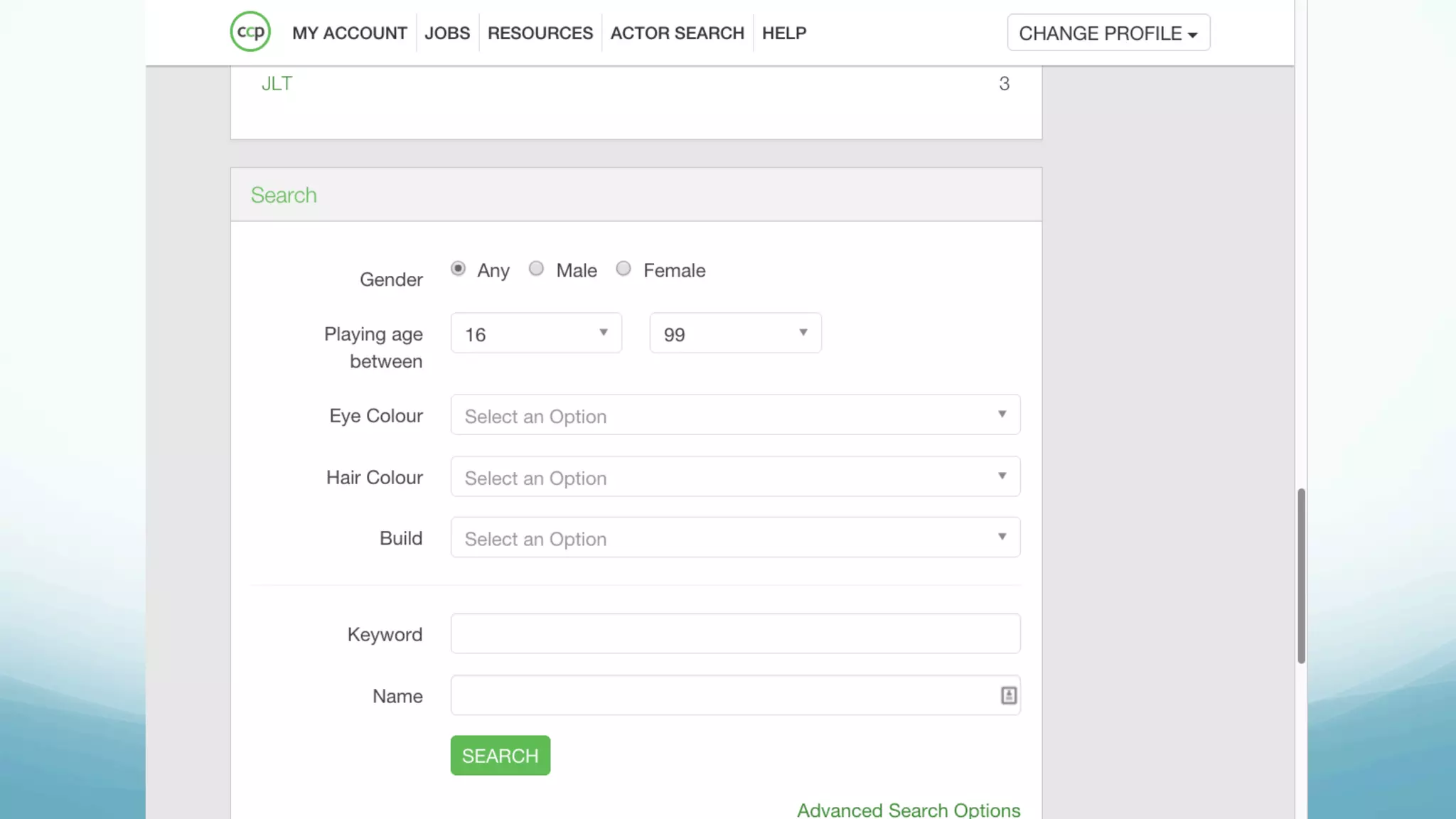Open minimum playing age dropdown showing 16
Screen dimensions: 1456x819
536,333
